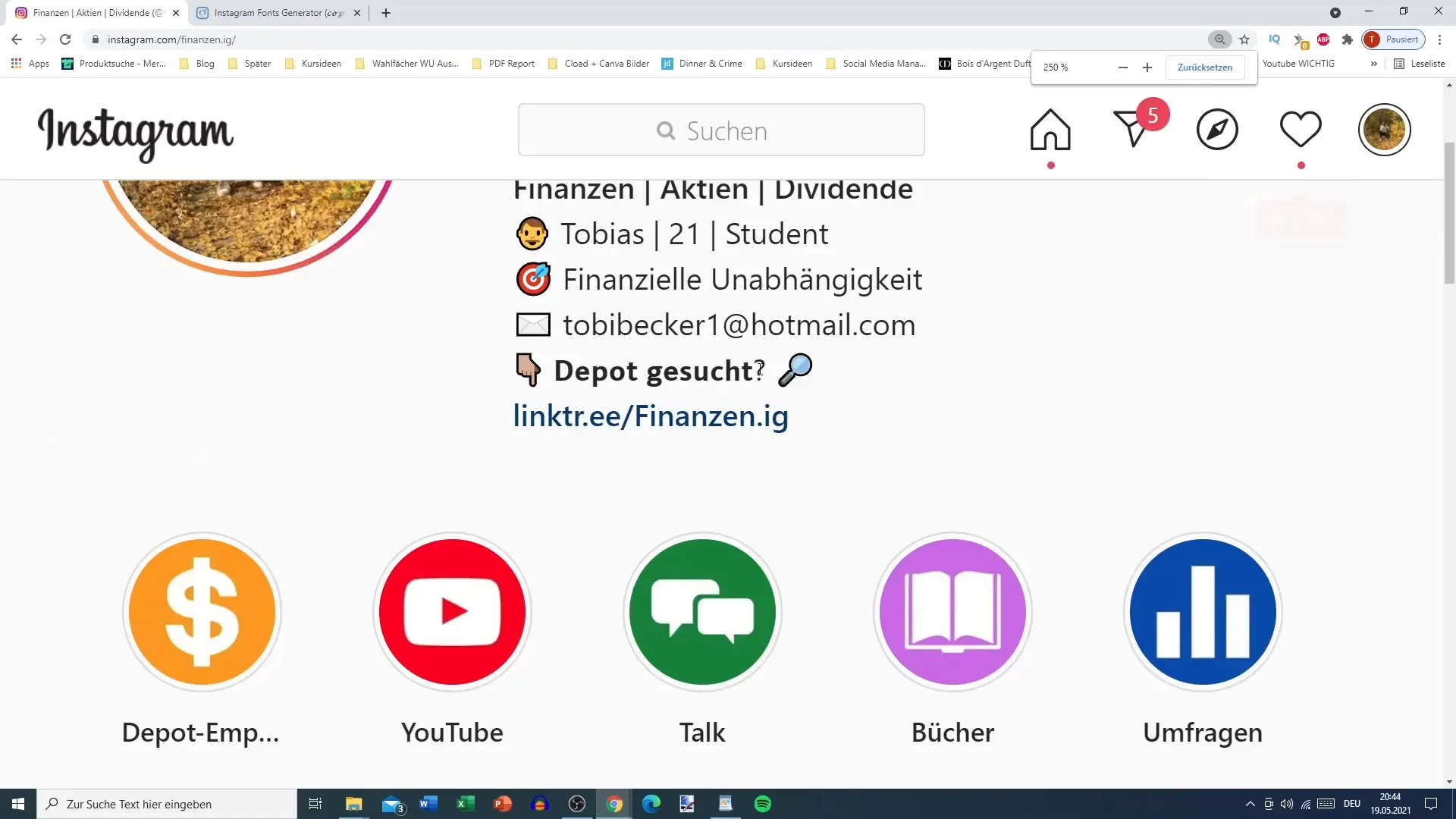Open the PDF Report bookmark folder
Image resolution: width=1456 pixels, height=819 pixels.
[x=503, y=64]
